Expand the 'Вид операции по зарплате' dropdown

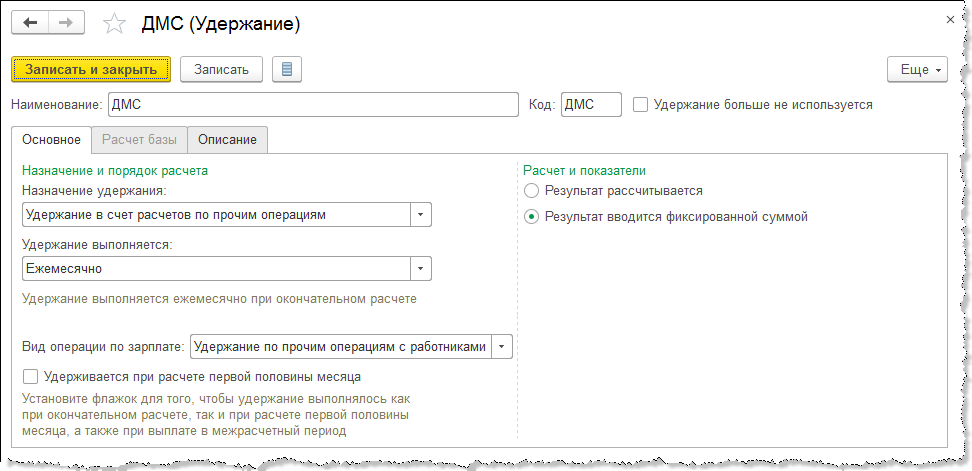[x=502, y=347]
